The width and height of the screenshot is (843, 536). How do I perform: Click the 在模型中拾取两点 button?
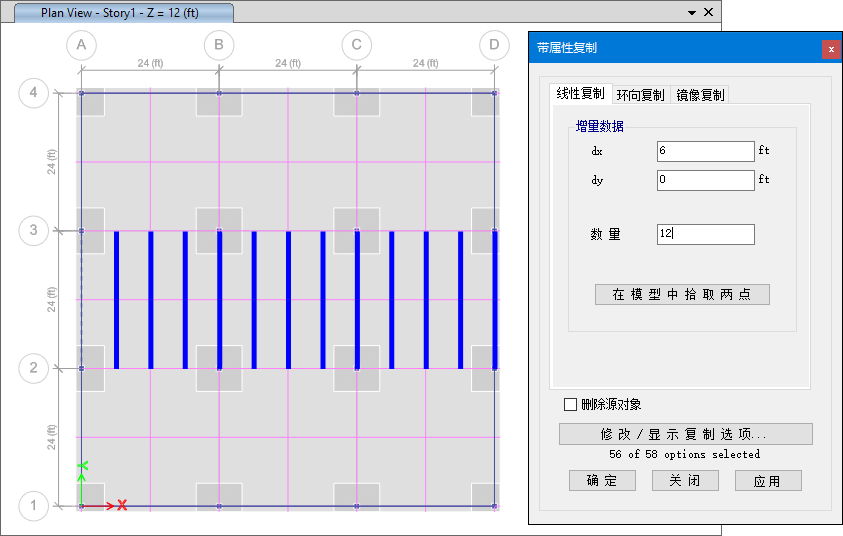pos(682,294)
